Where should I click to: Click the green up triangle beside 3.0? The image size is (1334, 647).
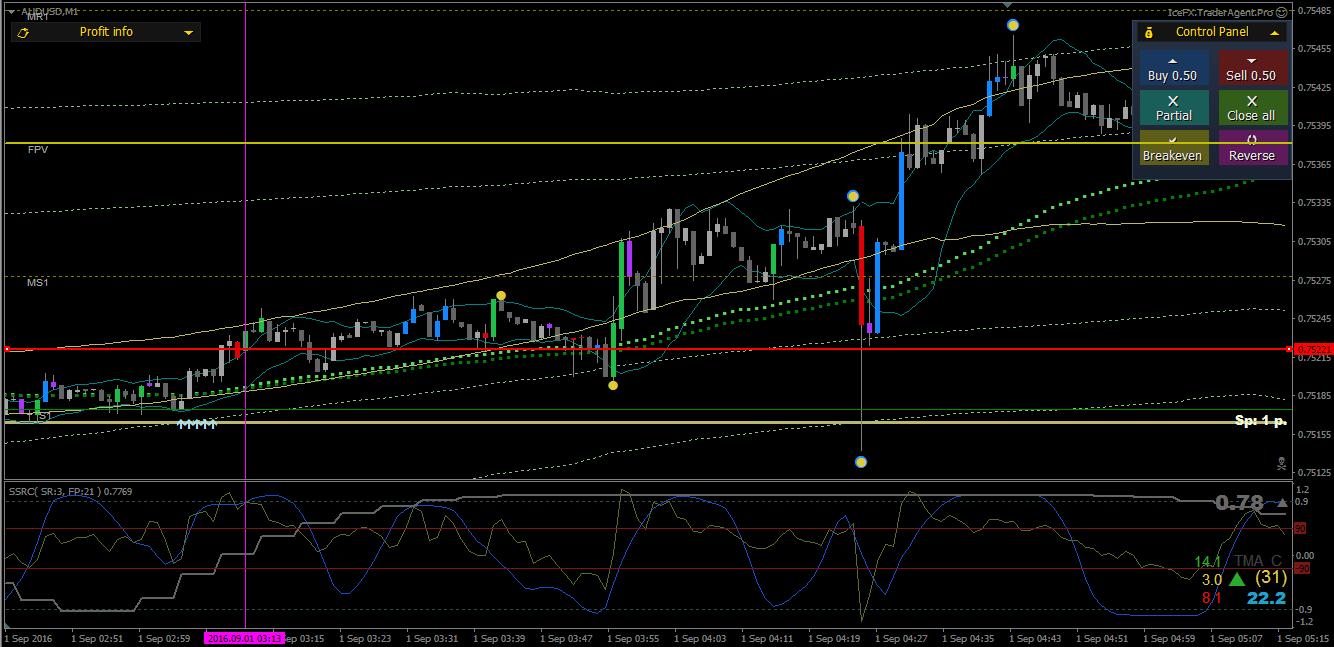(1237, 580)
